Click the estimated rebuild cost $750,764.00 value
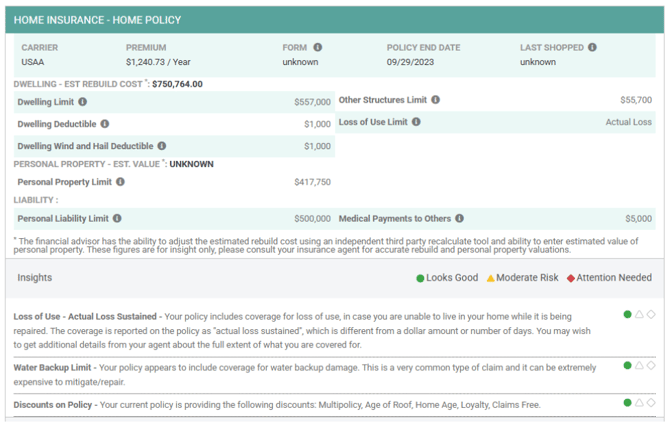This screenshot has height=425, width=670. point(177,84)
